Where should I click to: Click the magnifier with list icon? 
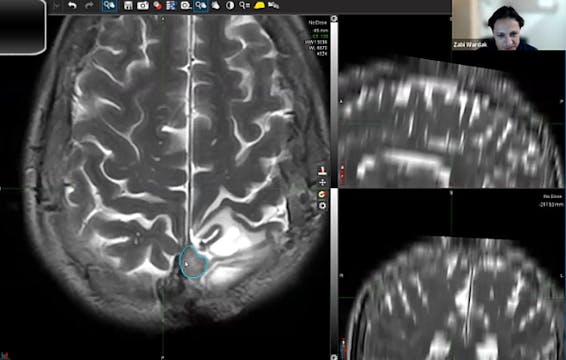coord(244,5)
